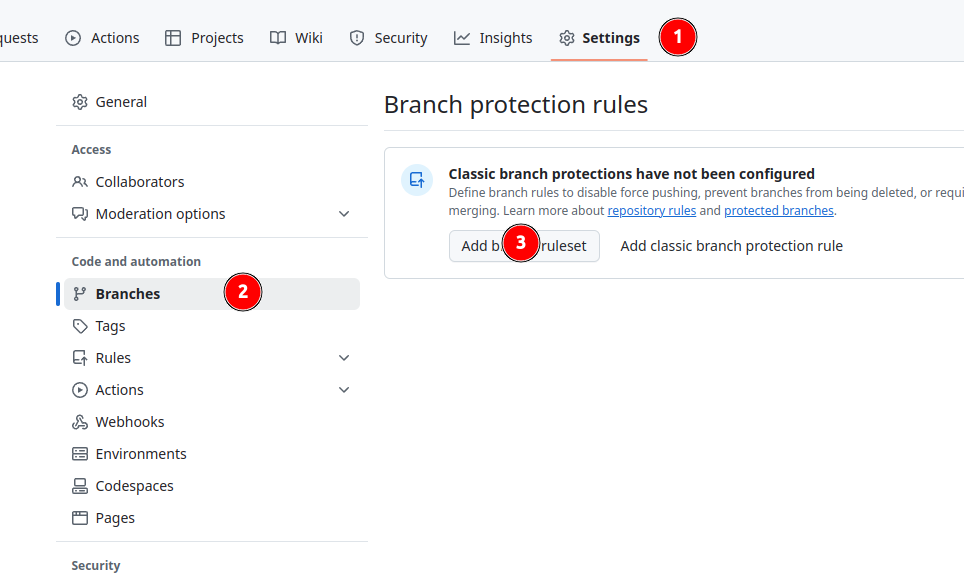Image resolution: width=964 pixels, height=574 pixels.
Task: Click the Pages browser icon
Action: pyautogui.click(x=80, y=518)
